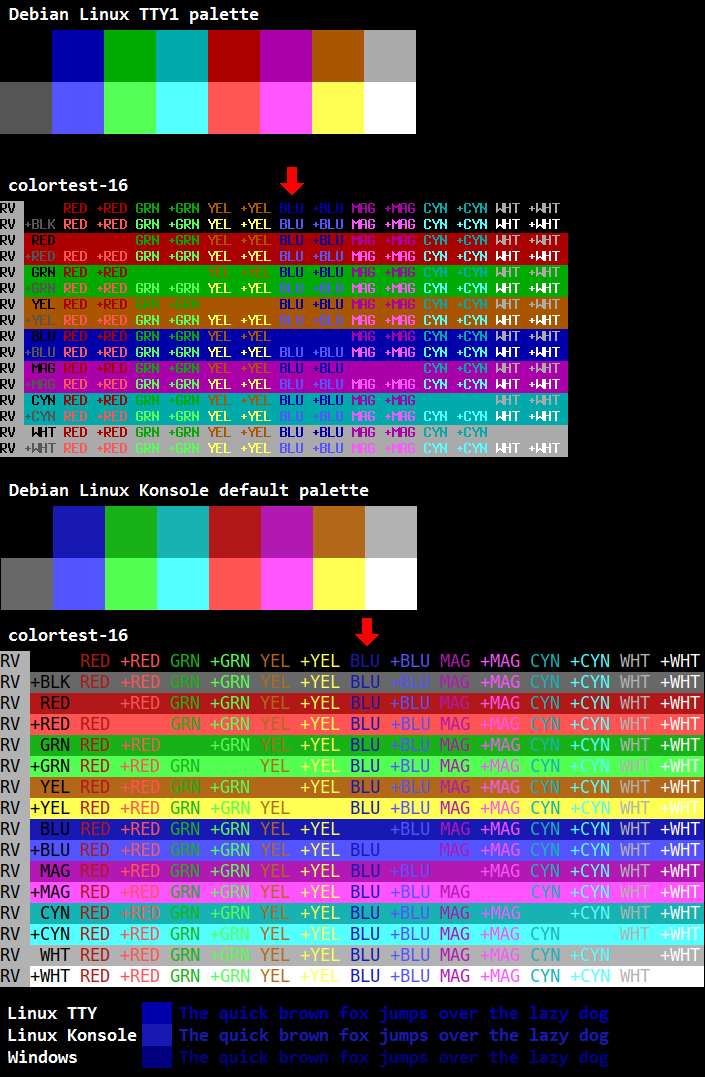This screenshot has height=1077, width=705.
Task: Click the dark magenta swatch in Konsole palette
Action: [x=287, y=532]
